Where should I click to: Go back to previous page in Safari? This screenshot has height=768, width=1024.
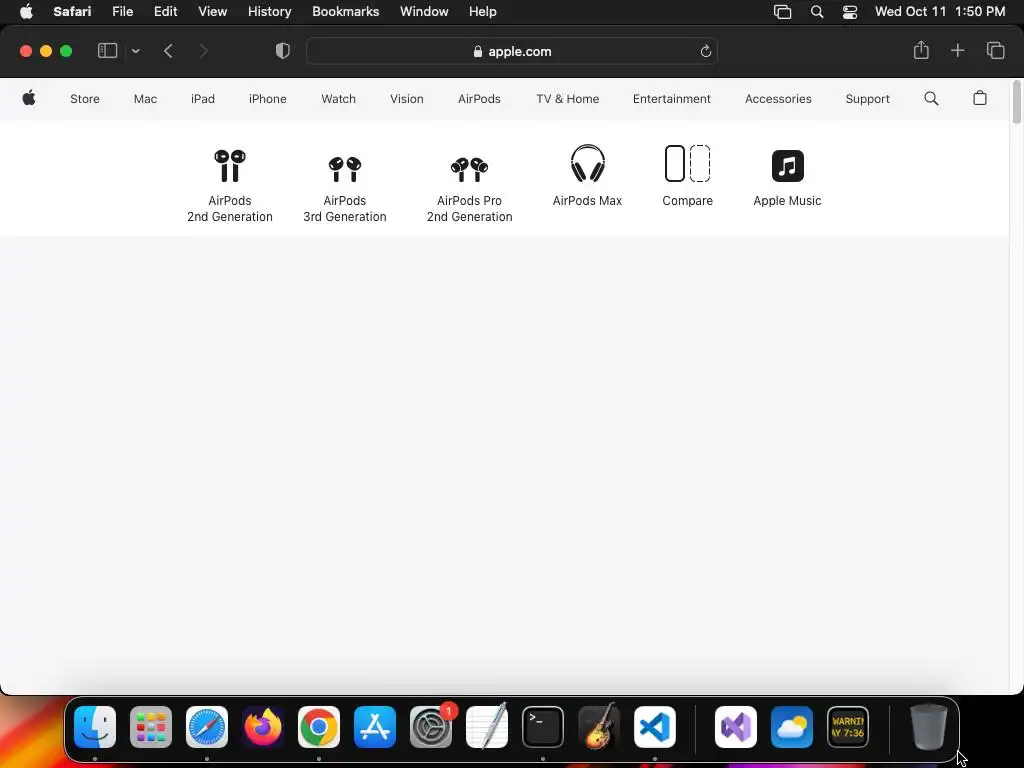(x=168, y=51)
